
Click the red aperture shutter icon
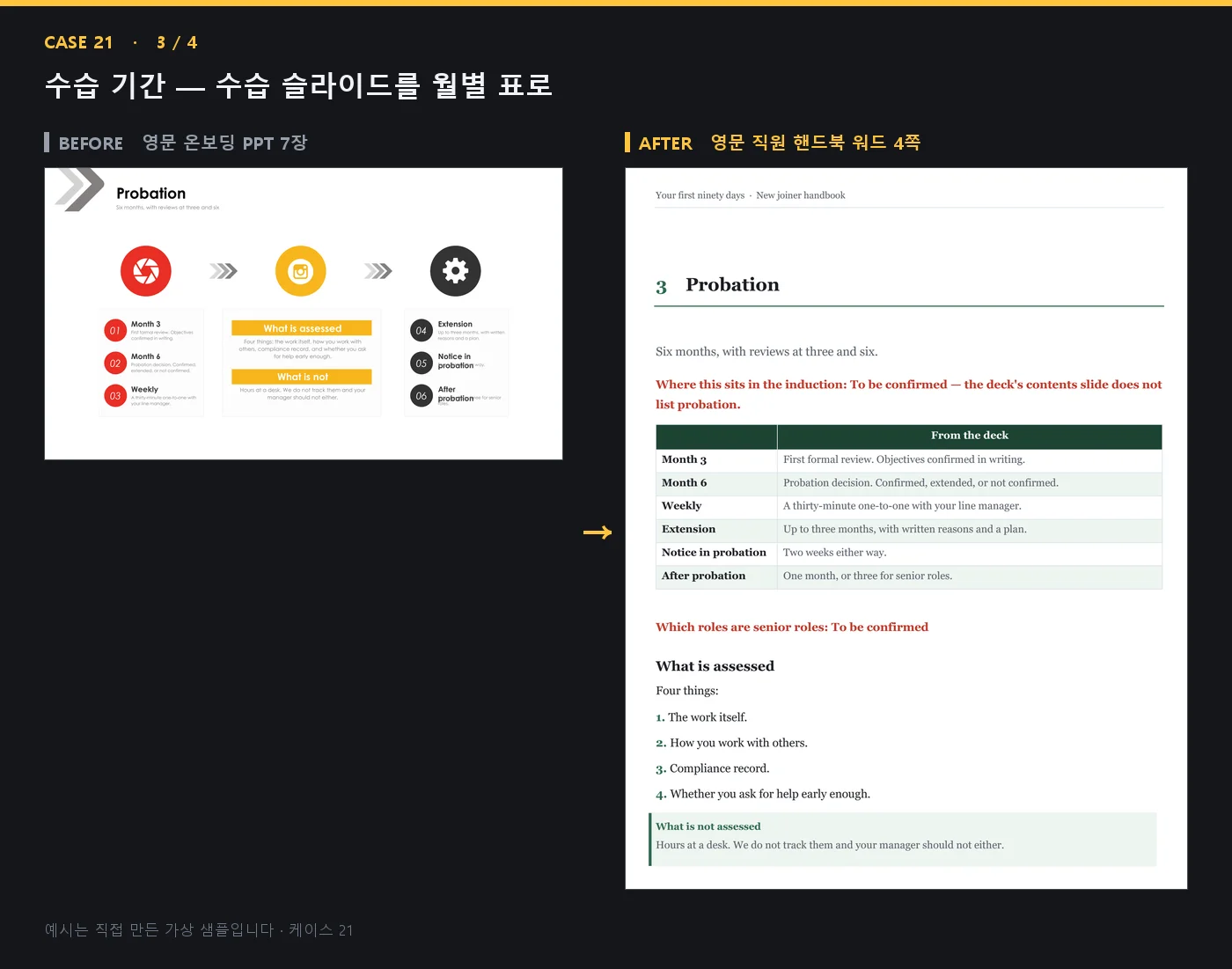(x=146, y=271)
